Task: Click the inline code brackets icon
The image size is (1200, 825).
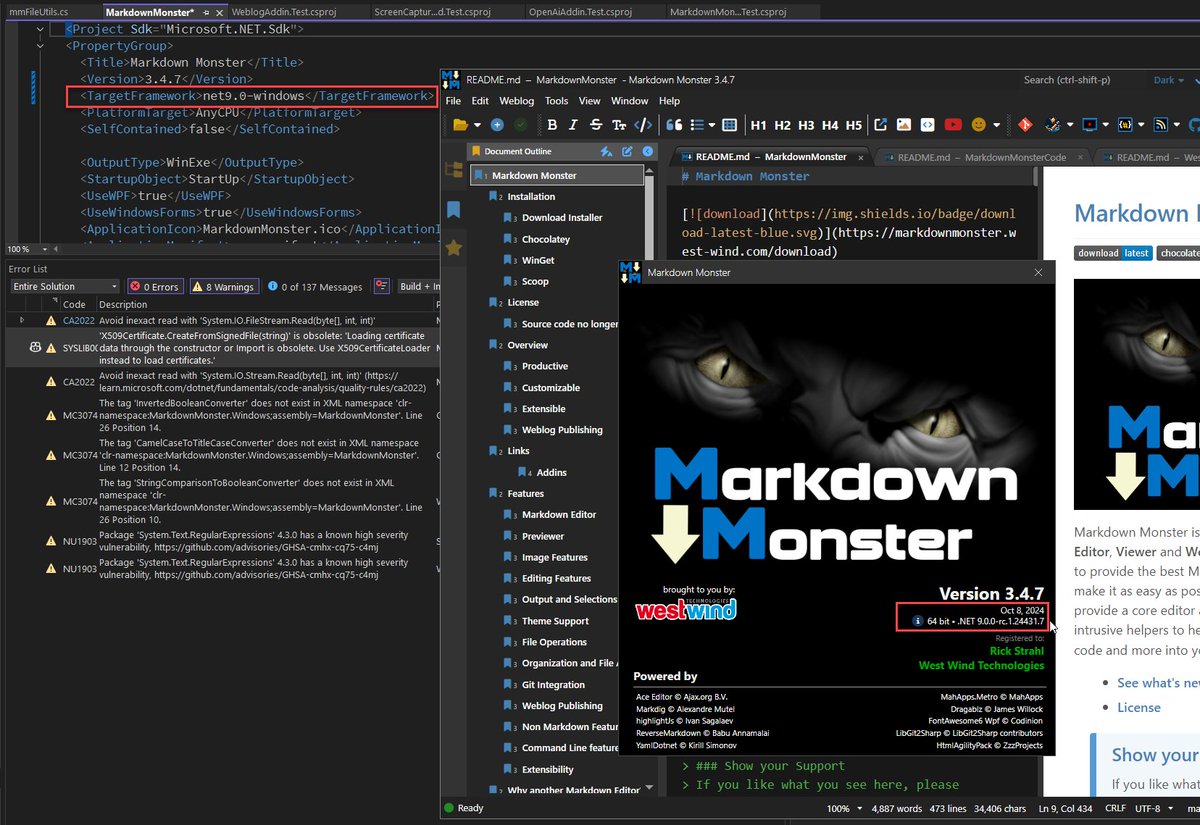Action: pyautogui.click(x=643, y=125)
